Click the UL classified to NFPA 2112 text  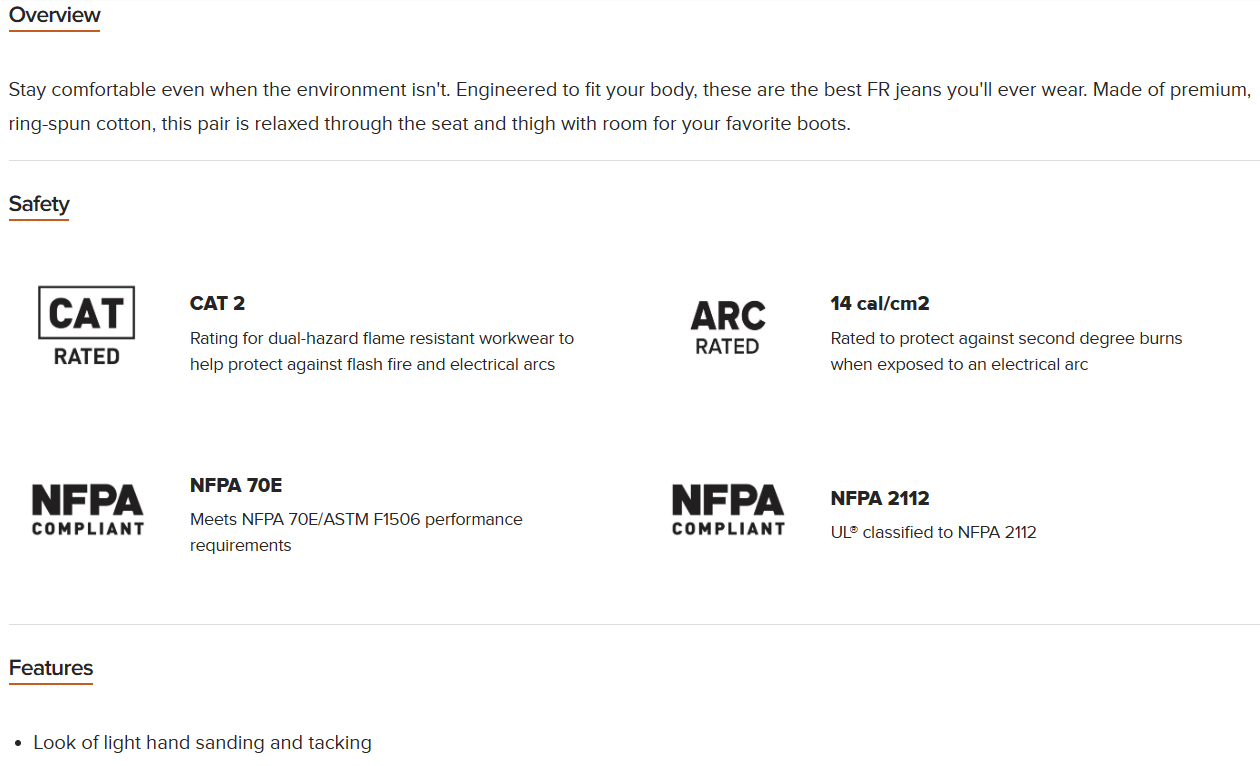(x=933, y=532)
